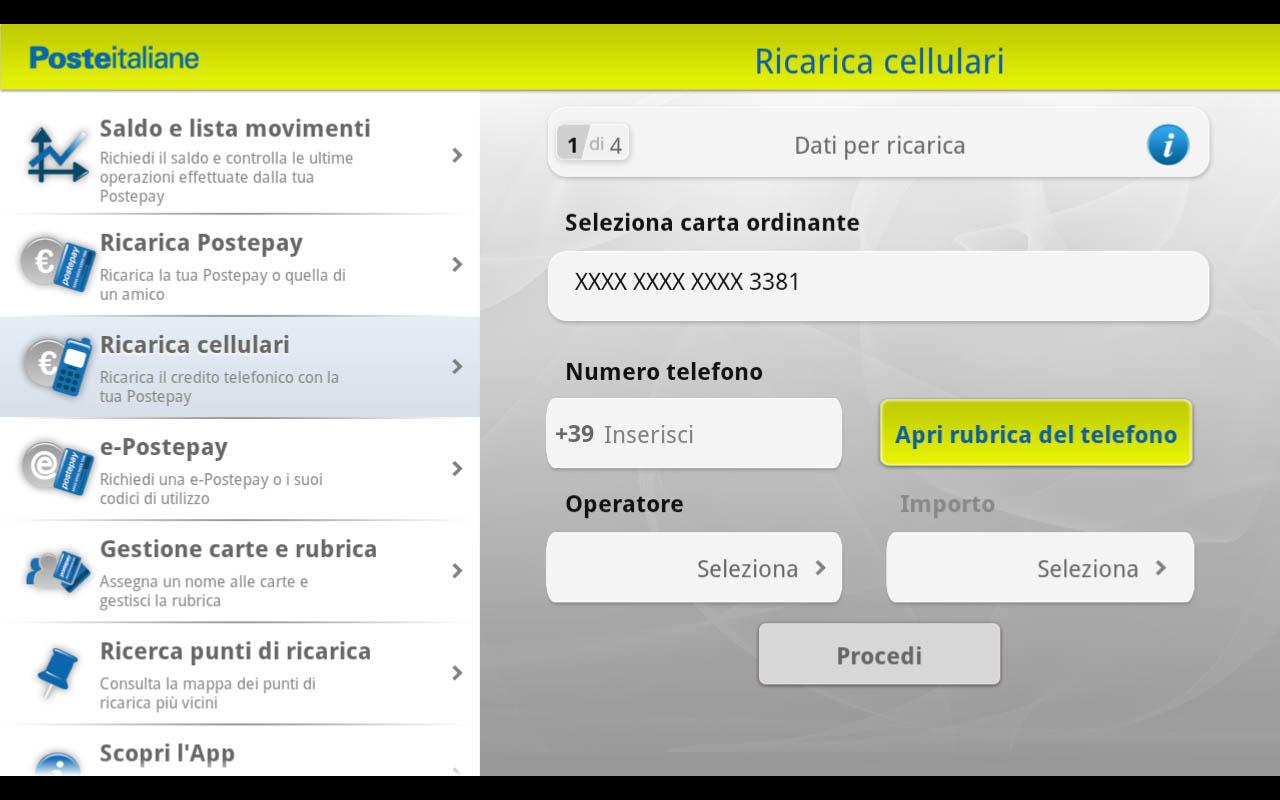This screenshot has width=1280, height=800.
Task: Click the Procedi button
Action: [878, 654]
